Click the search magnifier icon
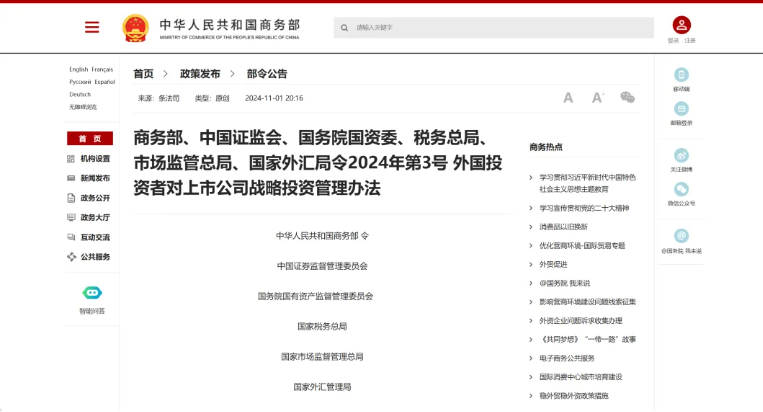 tap(345, 28)
